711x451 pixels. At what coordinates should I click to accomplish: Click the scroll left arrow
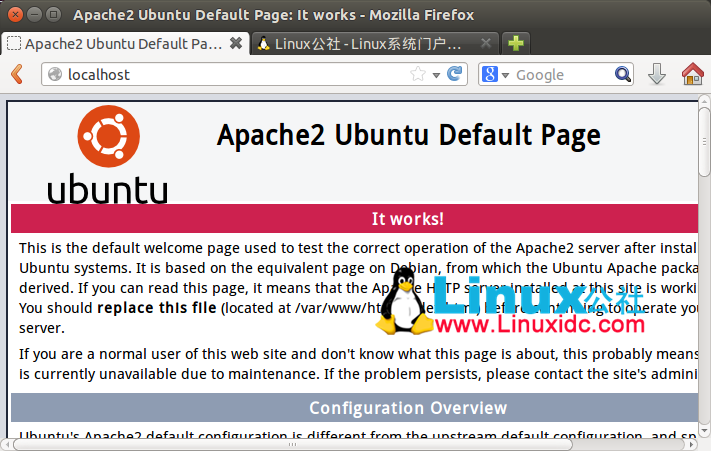coord(7,445)
